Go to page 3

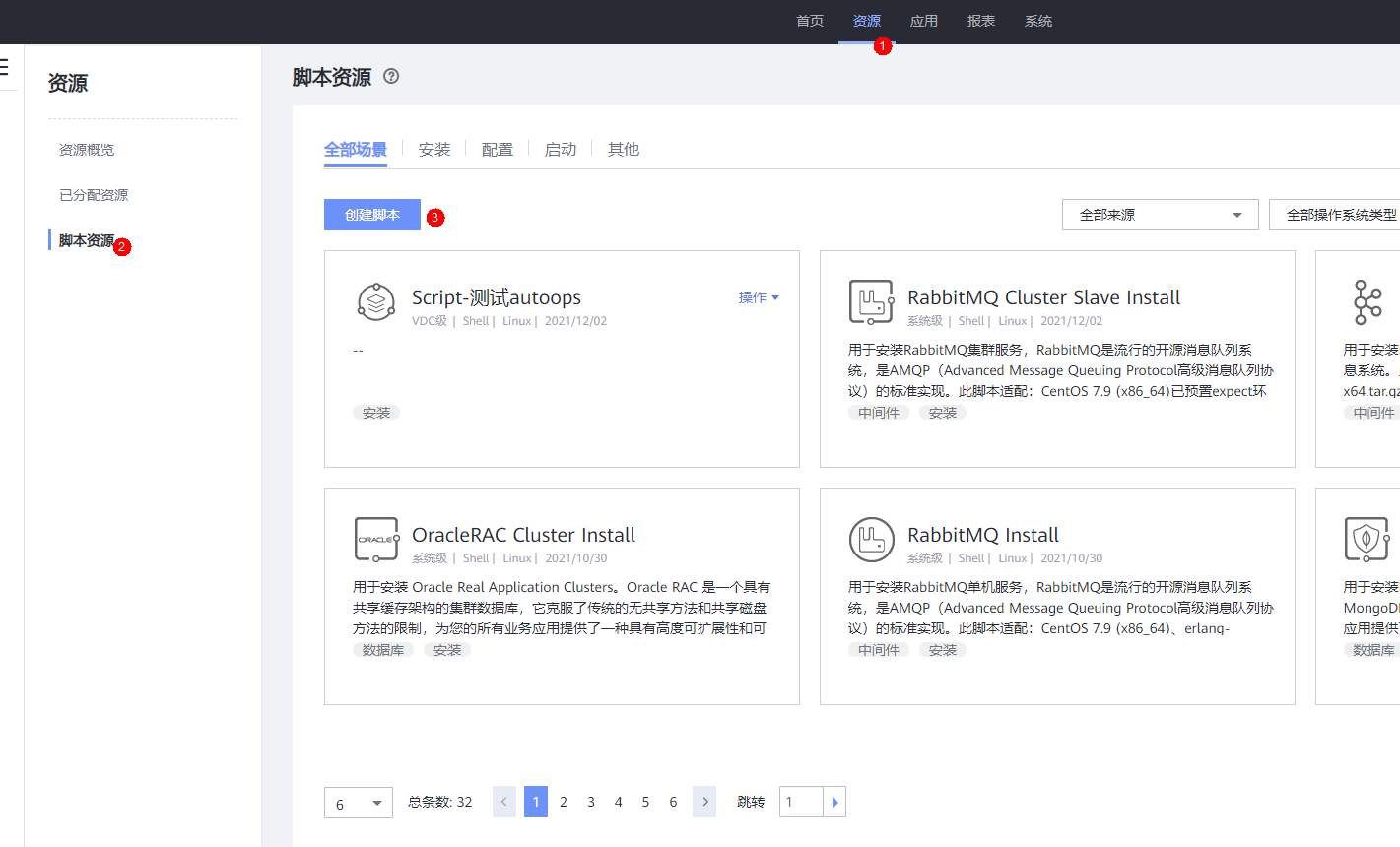(591, 802)
